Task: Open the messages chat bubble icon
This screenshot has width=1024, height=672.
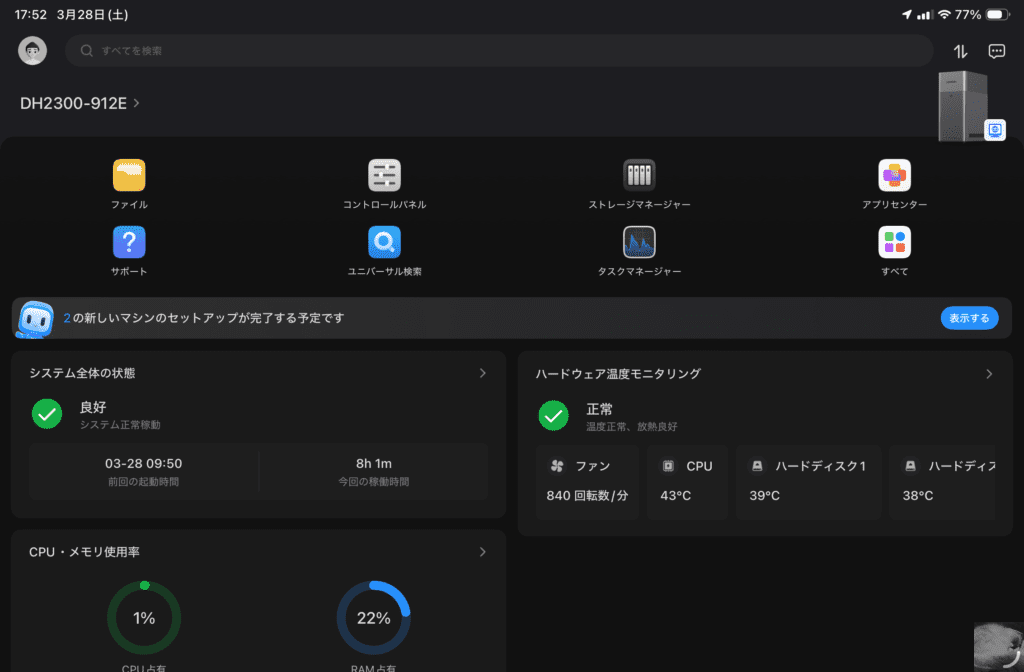Action: (x=996, y=51)
